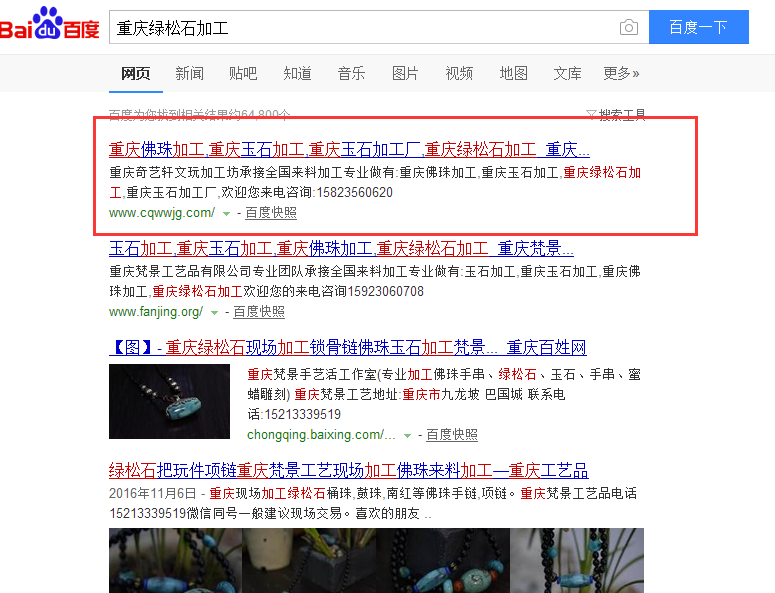Switch to the 新闻 tab
The image size is (775, 593).
[x=189, y=74]
